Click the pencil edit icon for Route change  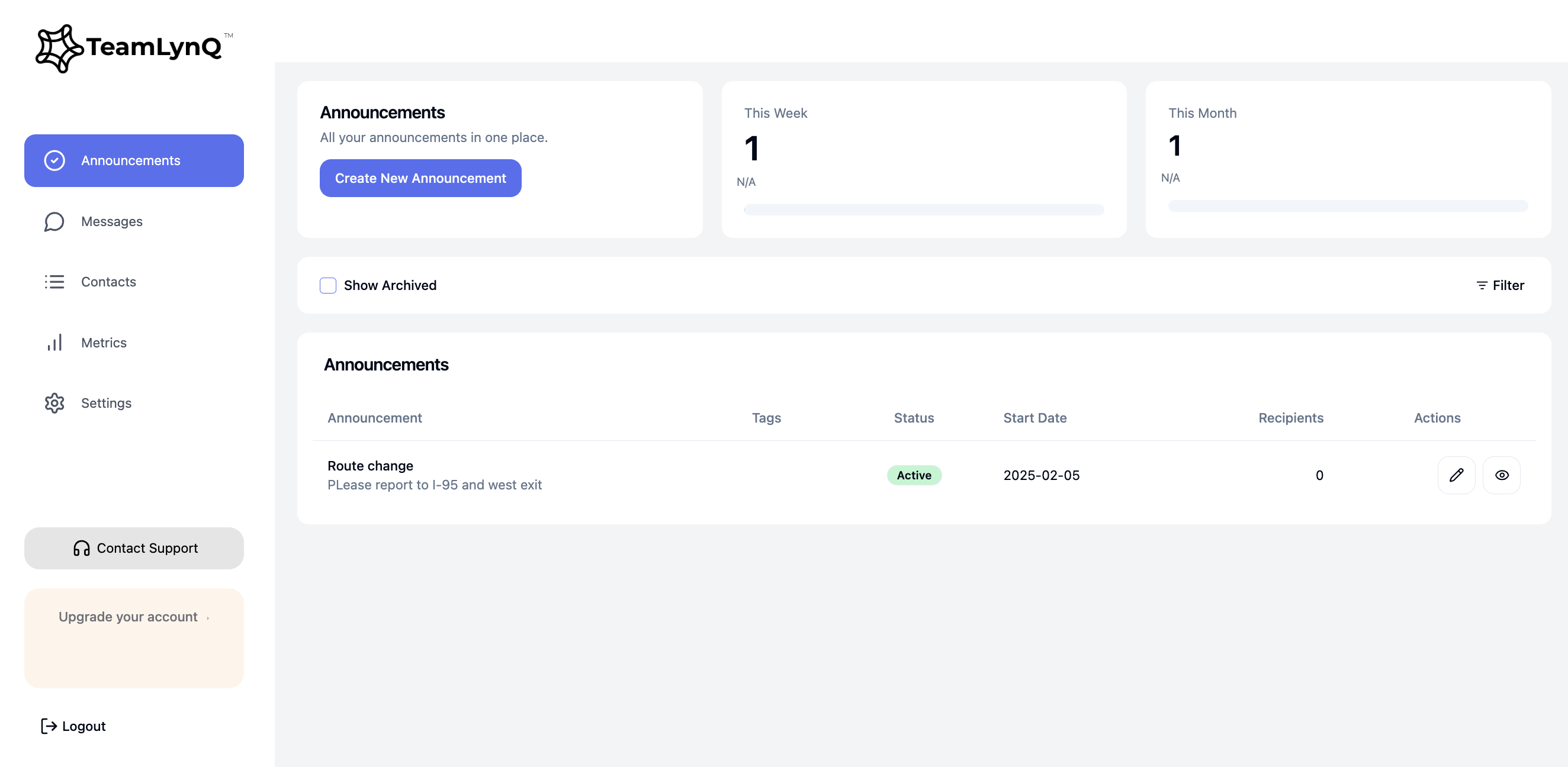[x=1455, y=475]
